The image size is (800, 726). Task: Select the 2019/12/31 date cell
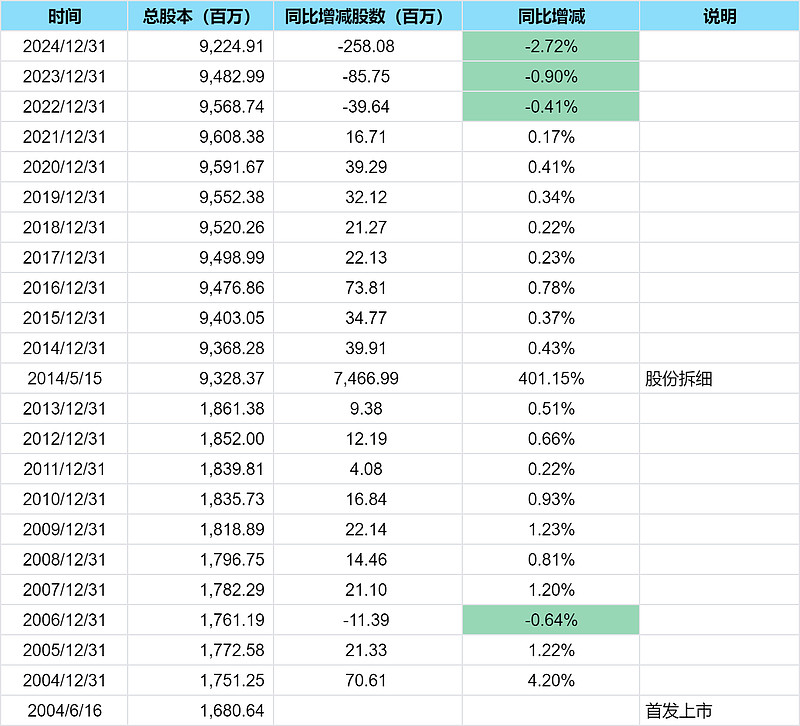click(x=64, y=198)
